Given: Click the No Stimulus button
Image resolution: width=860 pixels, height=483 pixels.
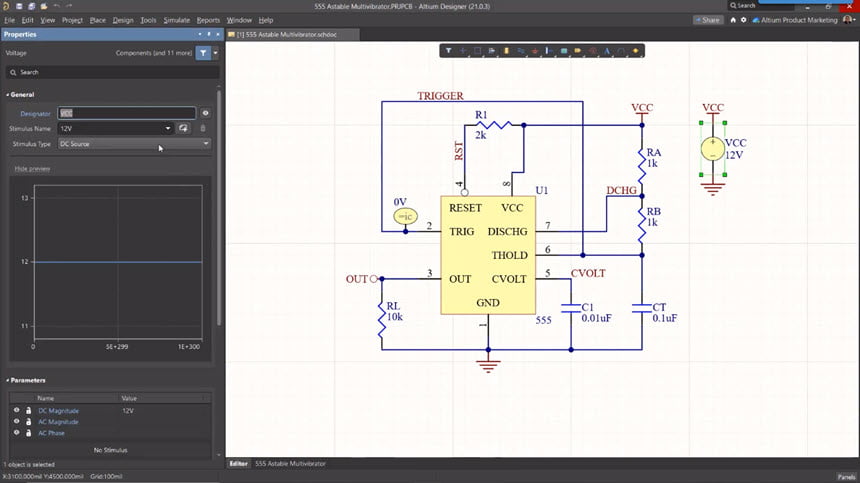Looking at the screenshot, I should pos(110,450).
